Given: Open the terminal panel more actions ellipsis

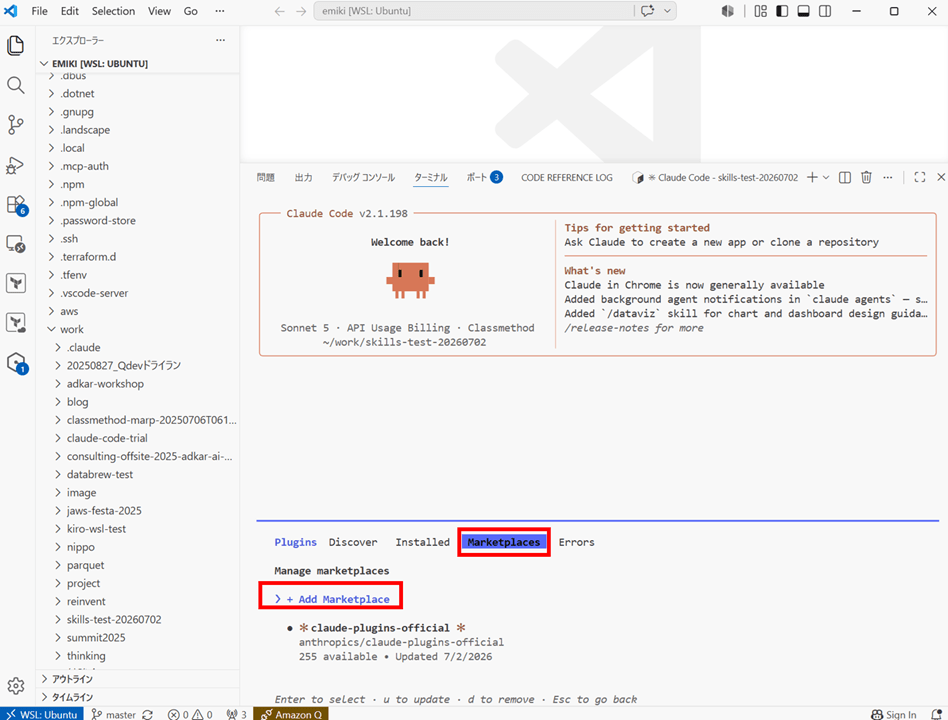Looking at the screenshot, I should [x=888, y=177].
